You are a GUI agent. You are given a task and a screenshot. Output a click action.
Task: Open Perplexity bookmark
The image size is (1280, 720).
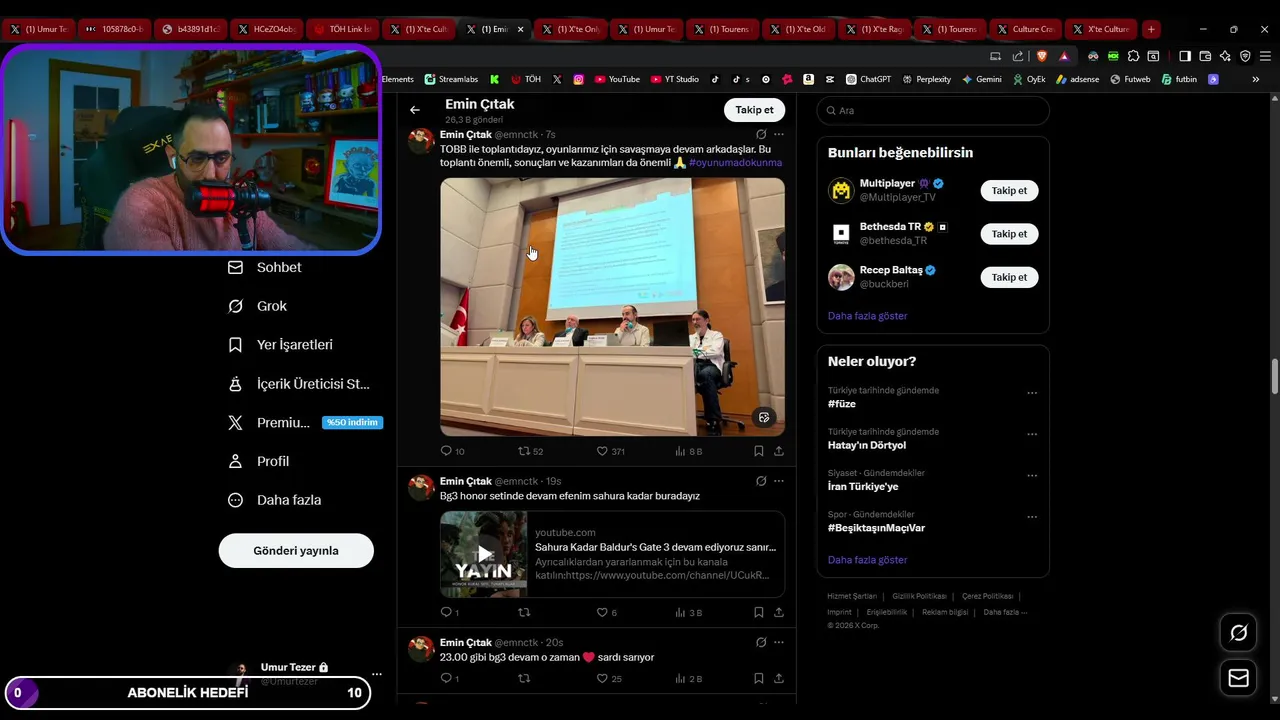click(926, 79)
